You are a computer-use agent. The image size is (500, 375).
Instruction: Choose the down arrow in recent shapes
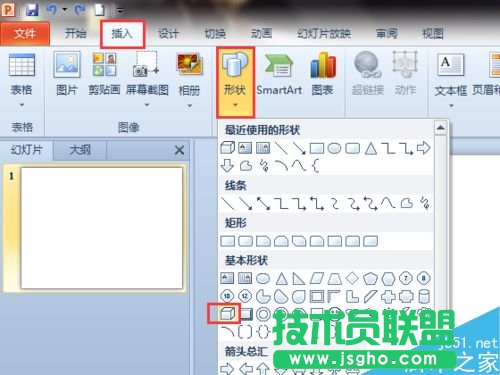point(227,165)
